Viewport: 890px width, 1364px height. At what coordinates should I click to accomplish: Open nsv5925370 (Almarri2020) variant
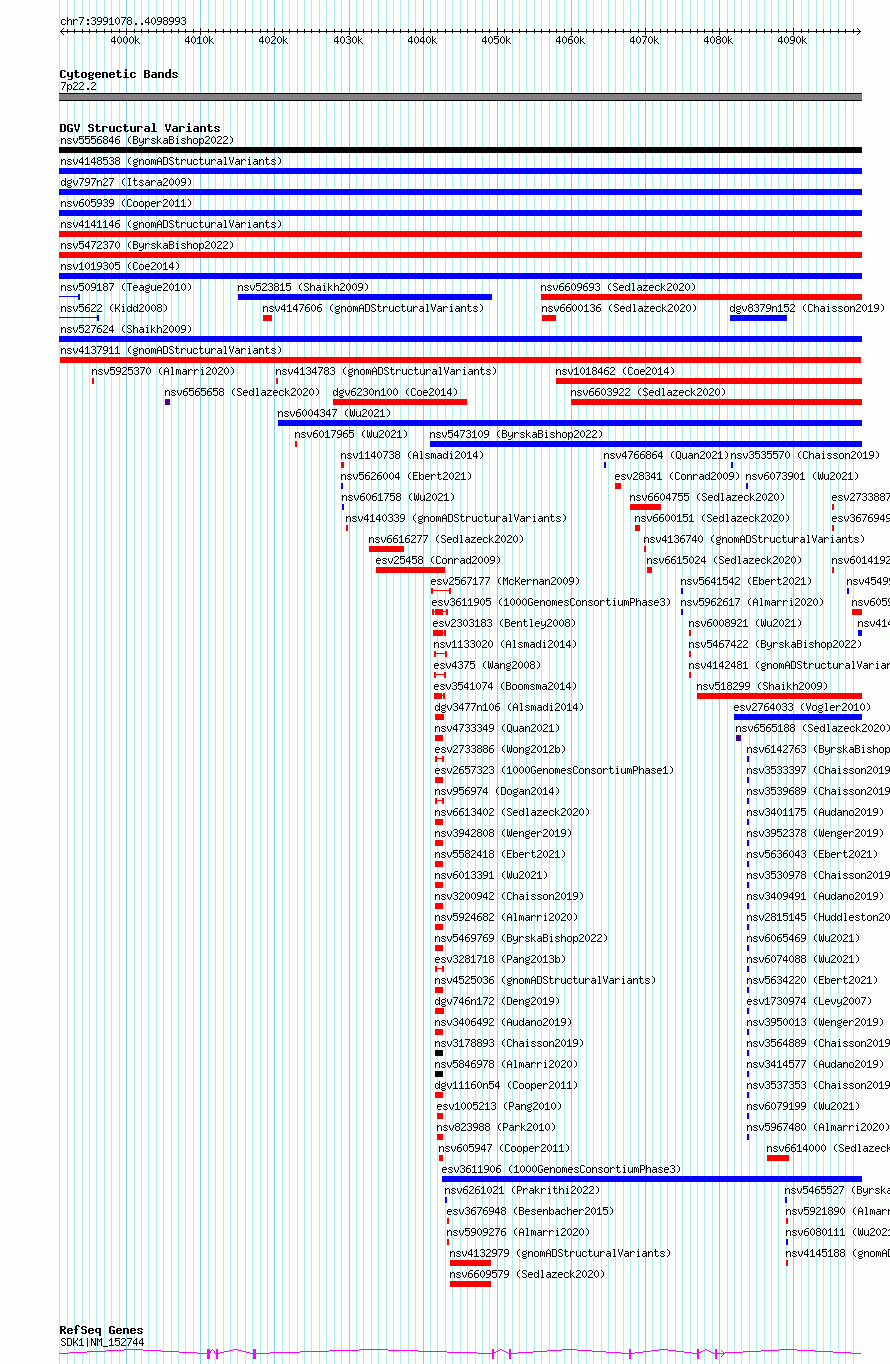tap(164, 372)
